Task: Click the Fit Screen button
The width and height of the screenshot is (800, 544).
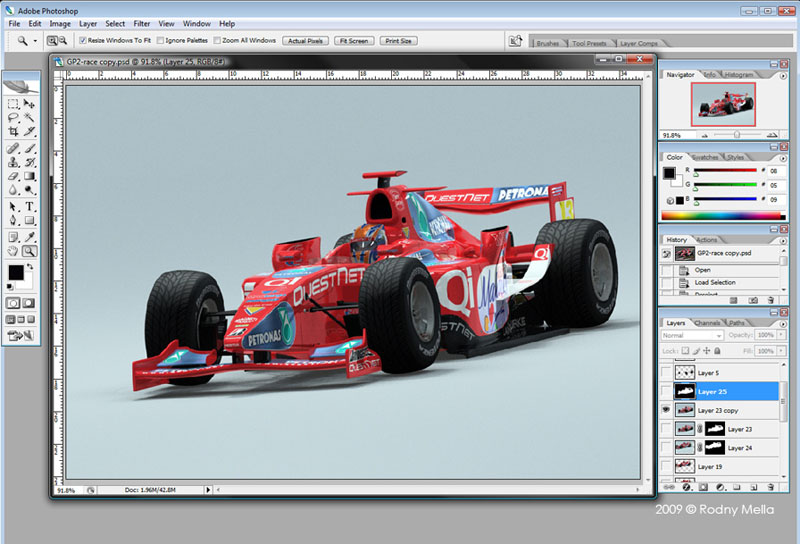Action: (354, 41)
